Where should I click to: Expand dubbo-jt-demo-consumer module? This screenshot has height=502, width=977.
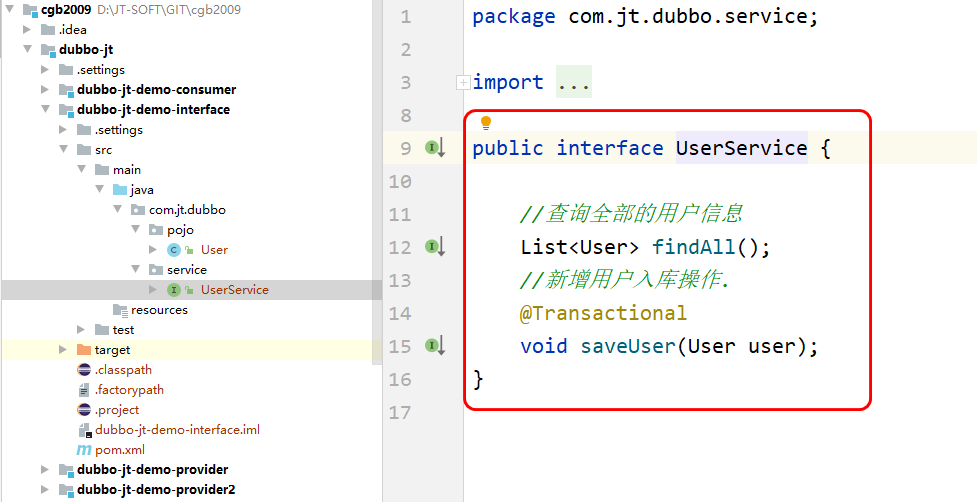[45, 89]
